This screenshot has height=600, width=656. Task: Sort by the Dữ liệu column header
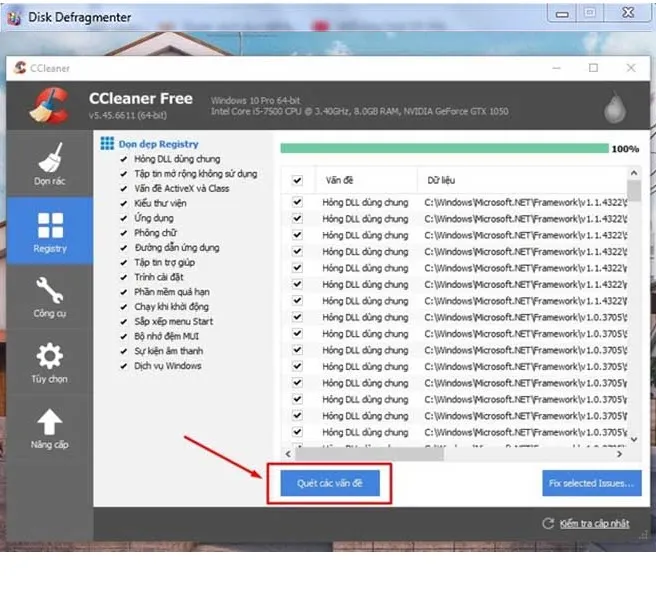click(x=522, y=180)
